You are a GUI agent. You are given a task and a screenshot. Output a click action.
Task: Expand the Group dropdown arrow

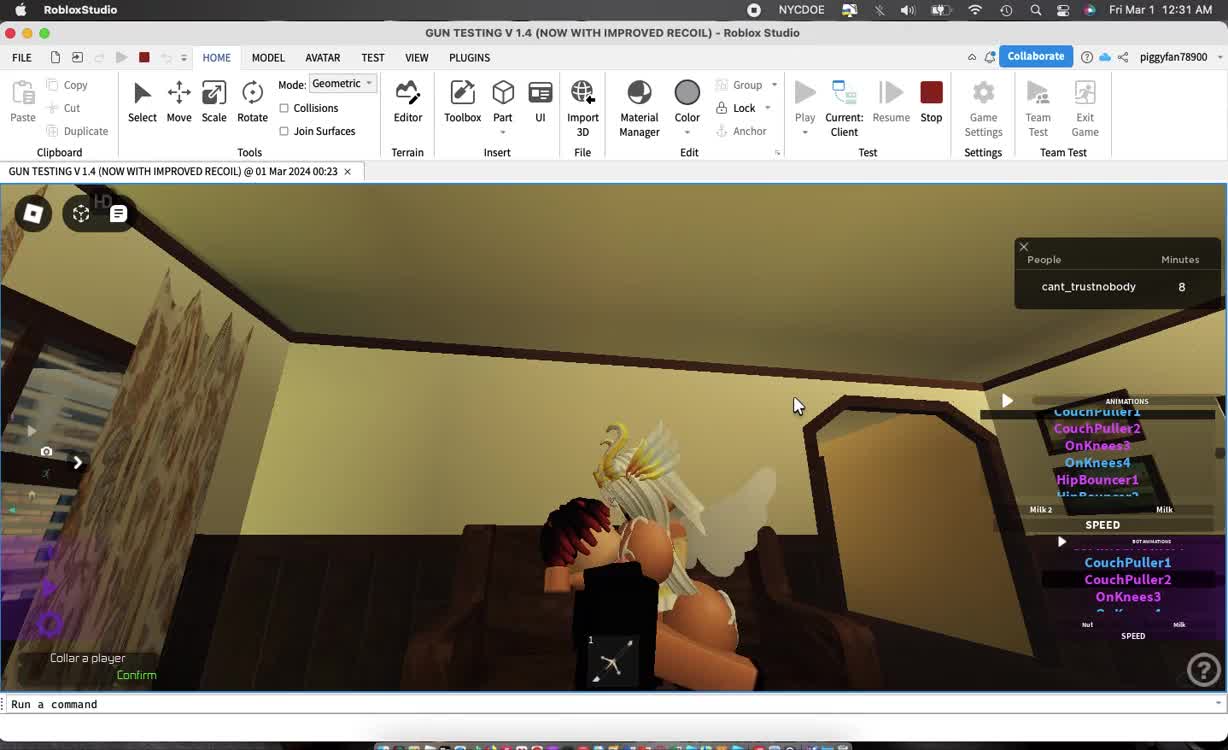point(774,85)
